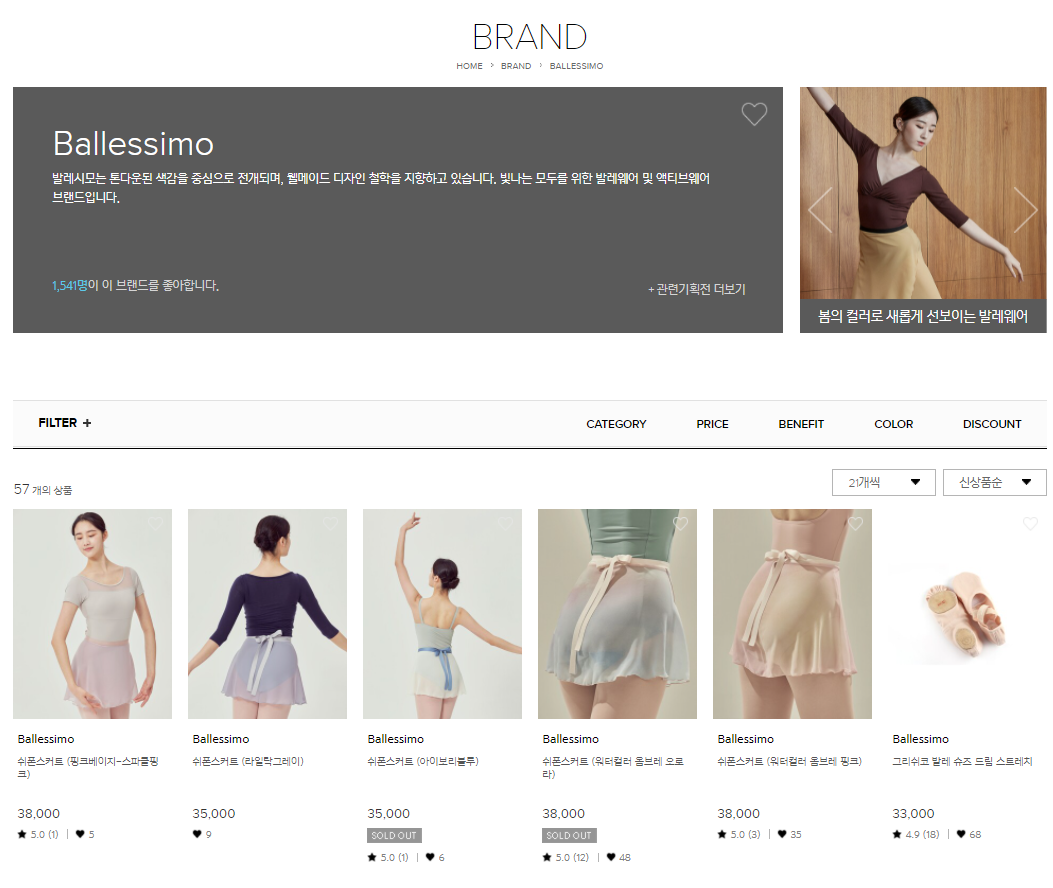The width and height of the screenshot is (1053, 888).
Task: Open the DISCOUNT filter tab
Action: coord(992,424)
